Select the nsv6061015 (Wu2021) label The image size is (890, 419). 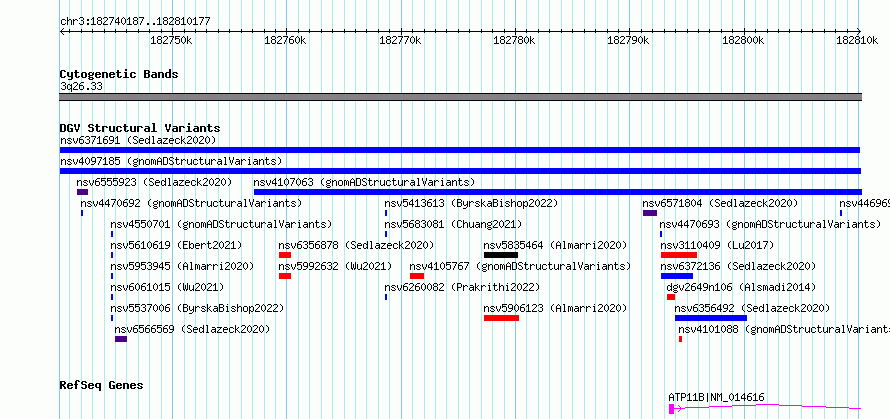tap(167, 287)
